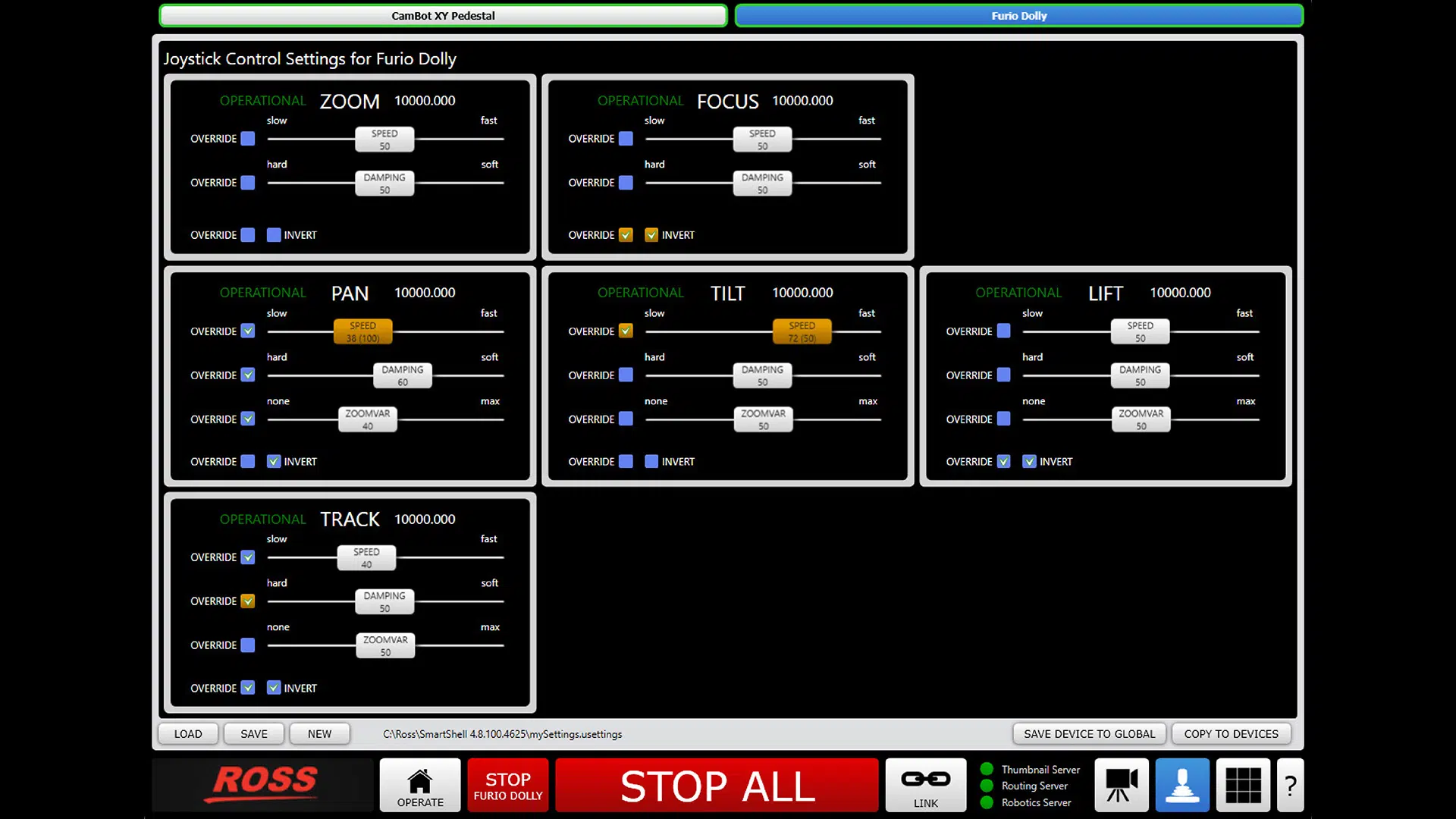Click ZOOM speed slider handle
This screenshot has width=1456, height=819.
click(x=384, y=140)
